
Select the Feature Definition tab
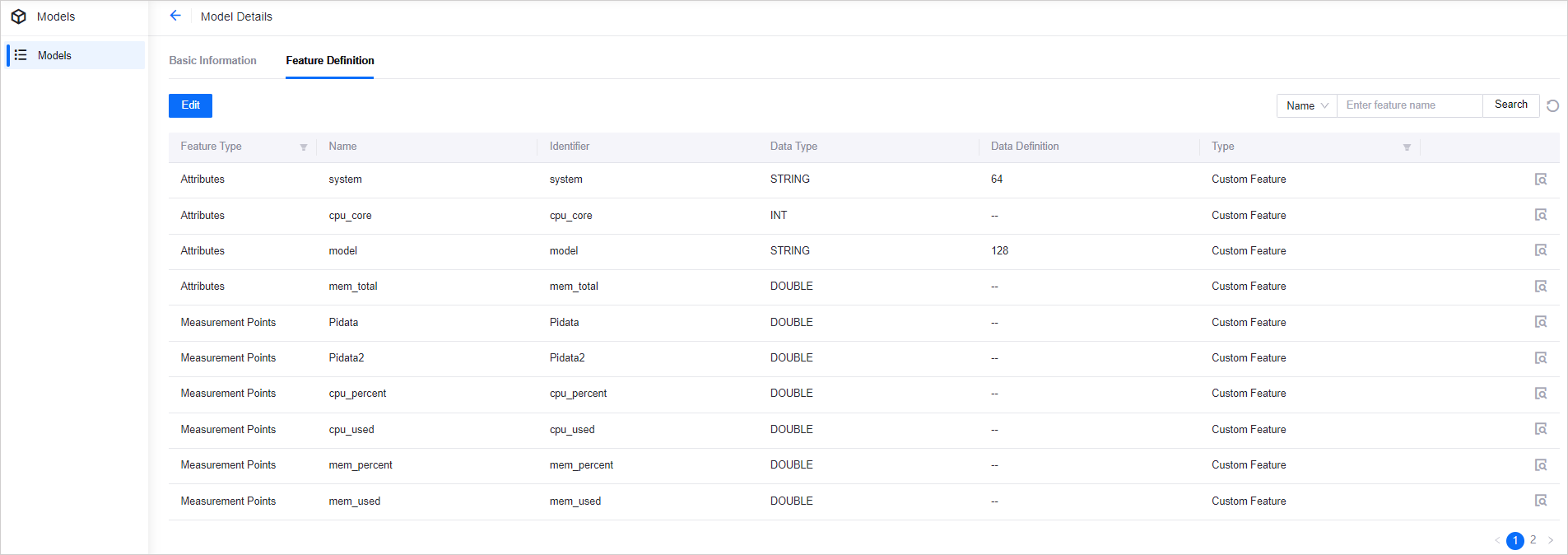(329, 61)
